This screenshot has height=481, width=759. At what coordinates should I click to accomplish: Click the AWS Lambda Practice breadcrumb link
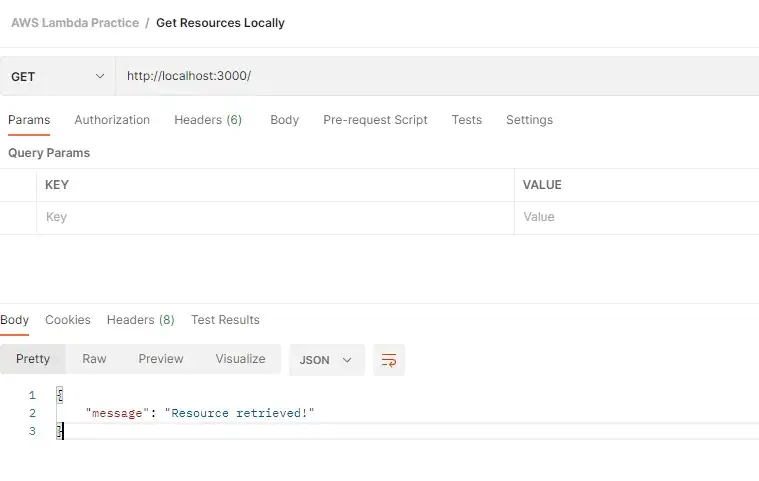pos(75,23)
